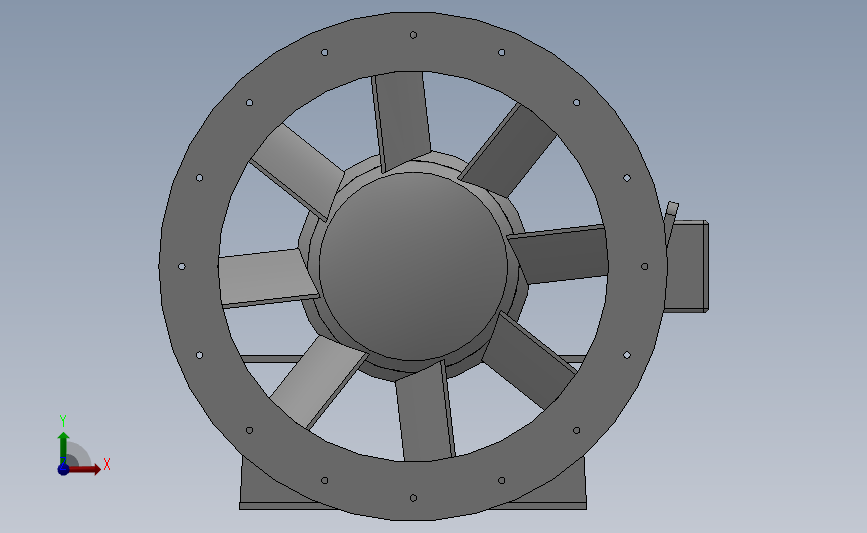
Task: Select the fan blade pointing right
Action: [x=558, y=254]
